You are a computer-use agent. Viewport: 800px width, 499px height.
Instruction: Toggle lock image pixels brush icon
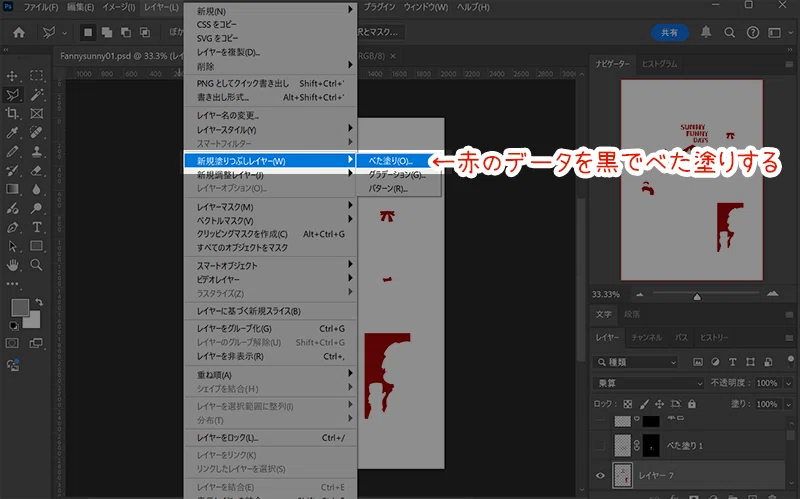click(644, 404)
